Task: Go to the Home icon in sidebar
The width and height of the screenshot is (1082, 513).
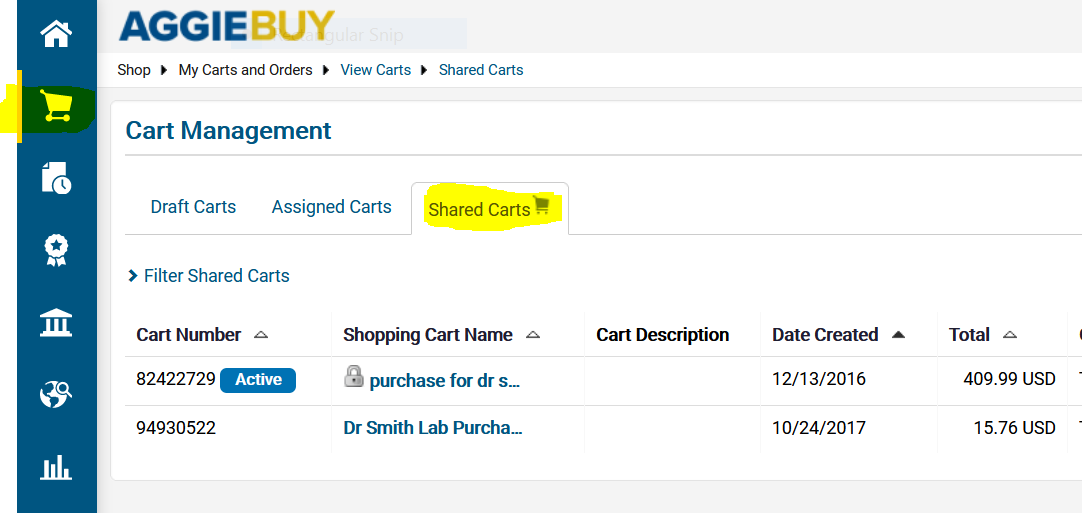Action: 57,34
